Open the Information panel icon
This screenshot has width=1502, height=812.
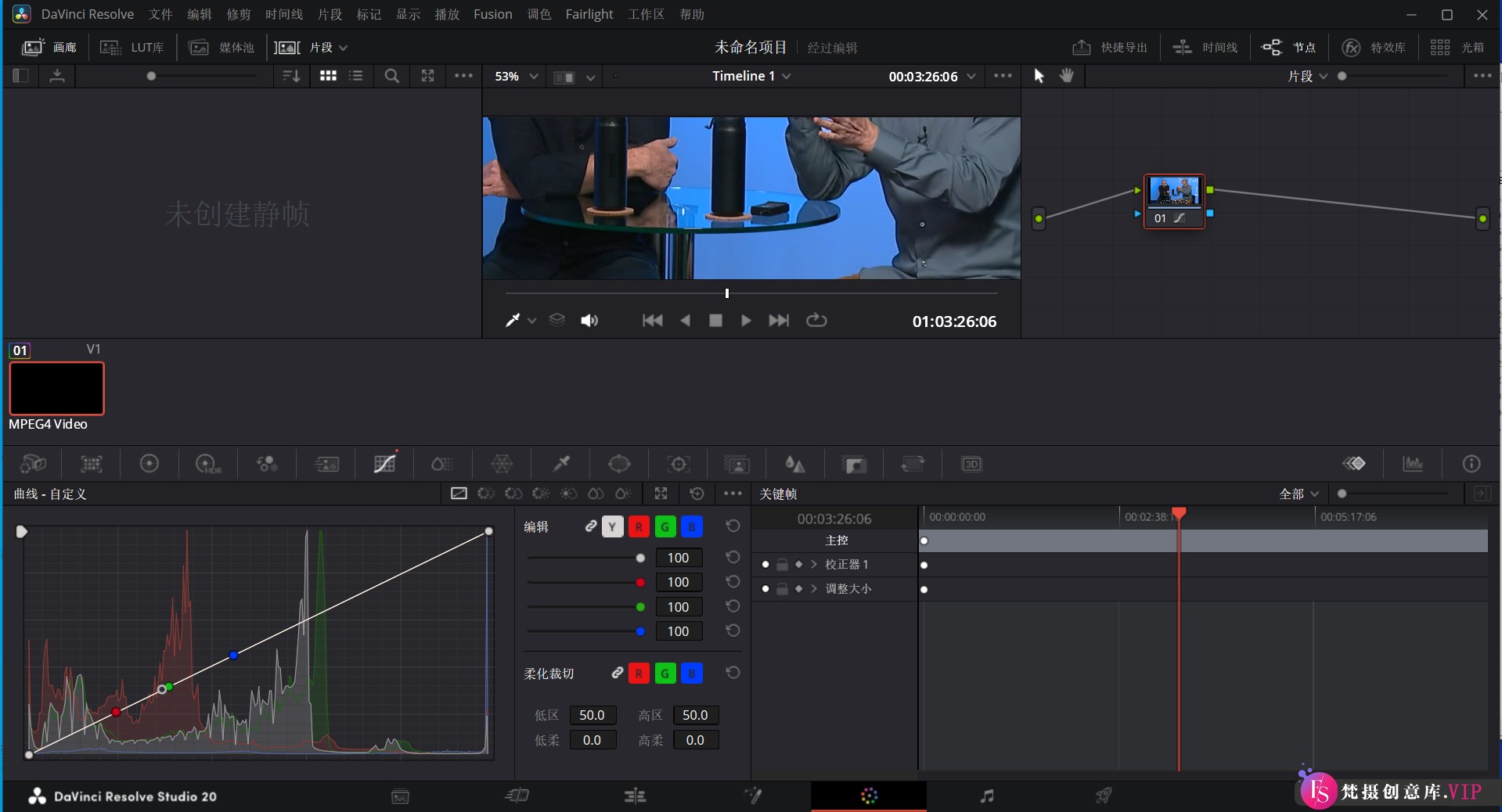[x=1471, y=464]
